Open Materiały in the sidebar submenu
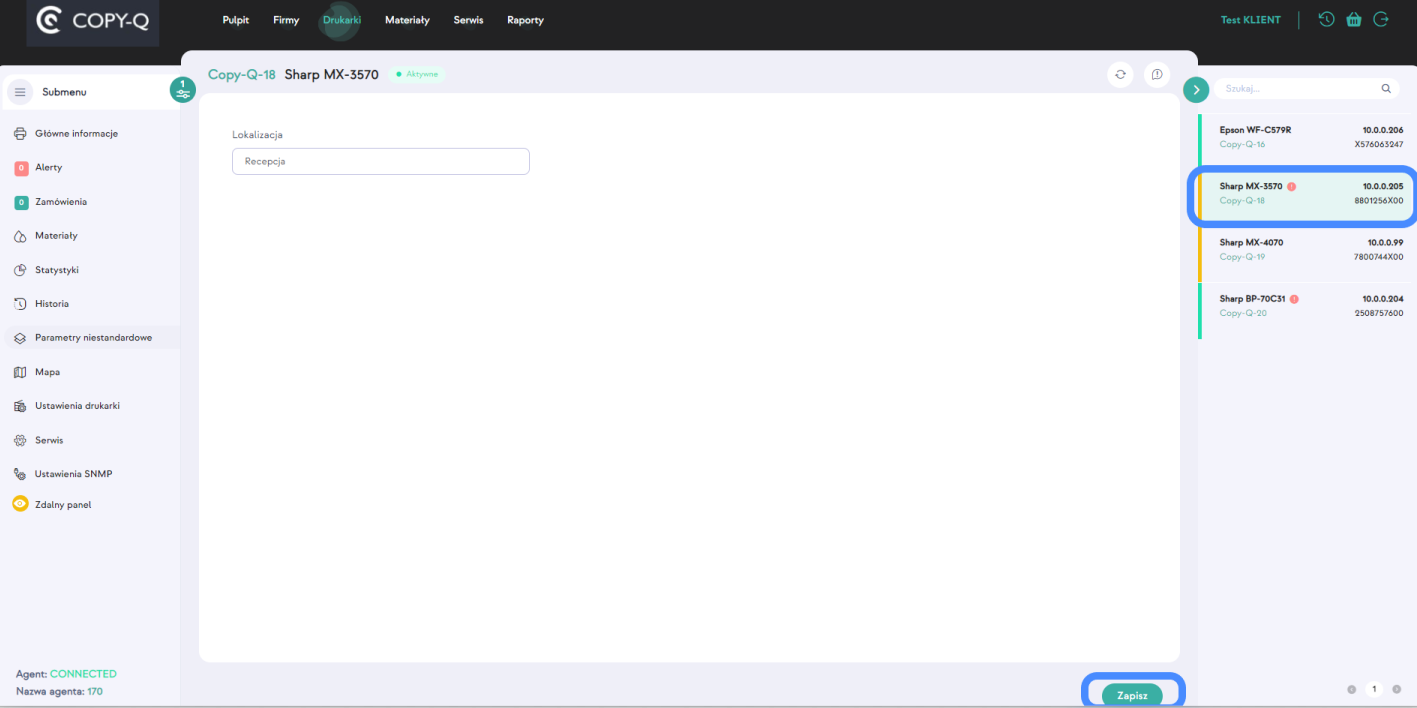The image size is (1417, 708). (56, 235)
